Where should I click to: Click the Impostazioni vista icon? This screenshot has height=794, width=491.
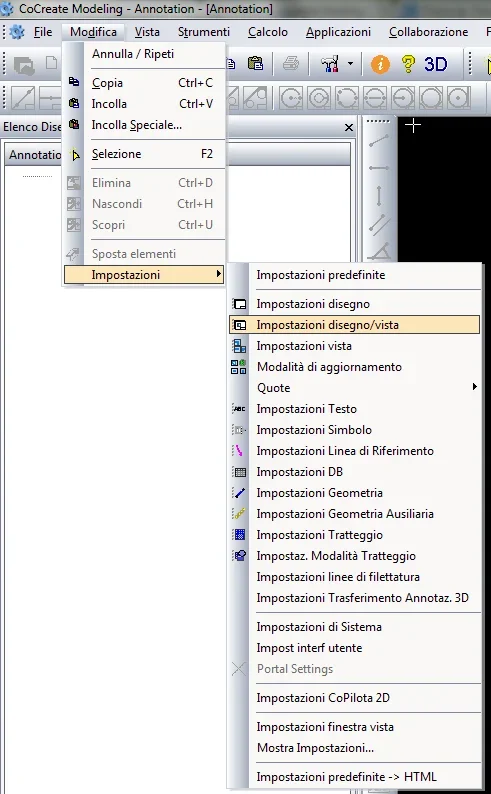pyautogui.click(x=239, y=346)
